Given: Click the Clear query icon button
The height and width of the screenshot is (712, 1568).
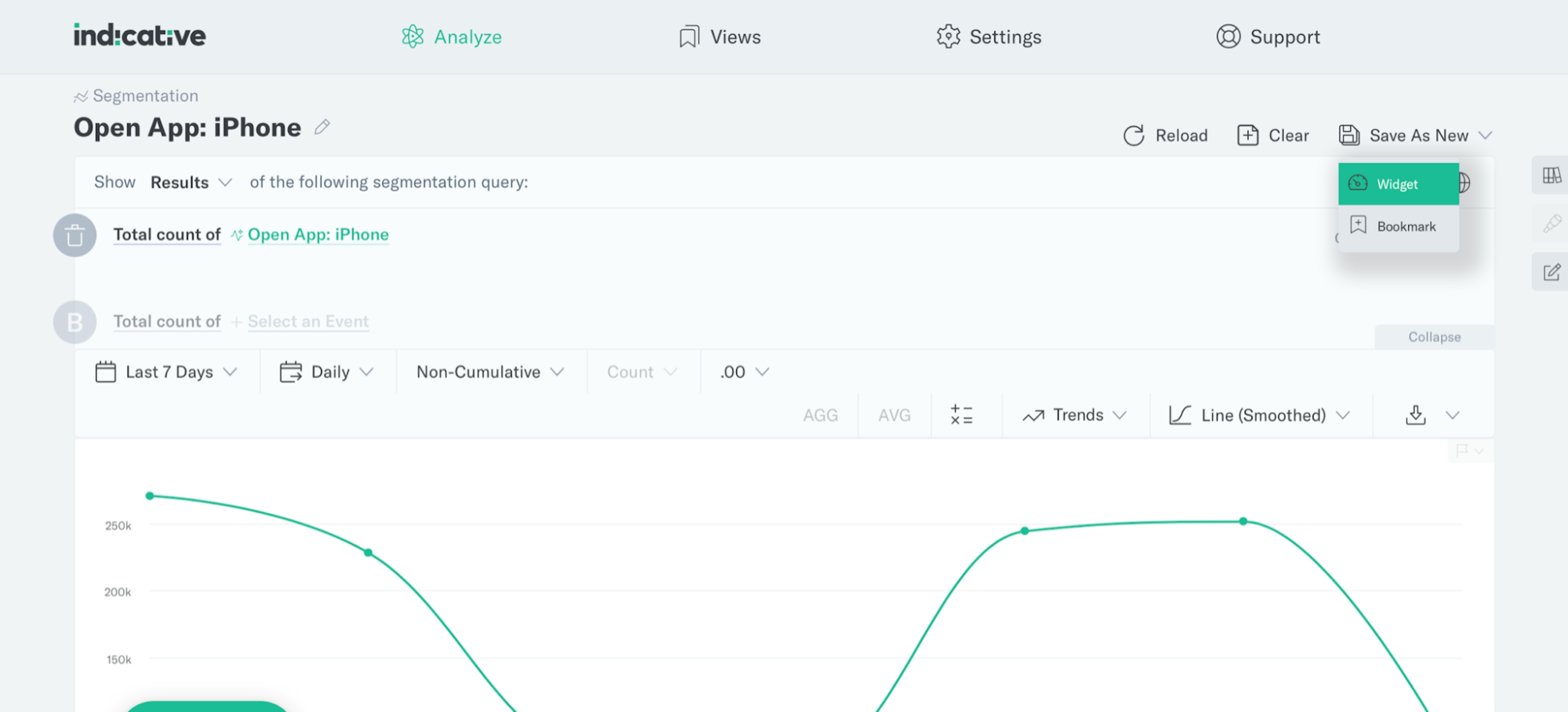Looking at the screenshot, I should (1247, 135).
